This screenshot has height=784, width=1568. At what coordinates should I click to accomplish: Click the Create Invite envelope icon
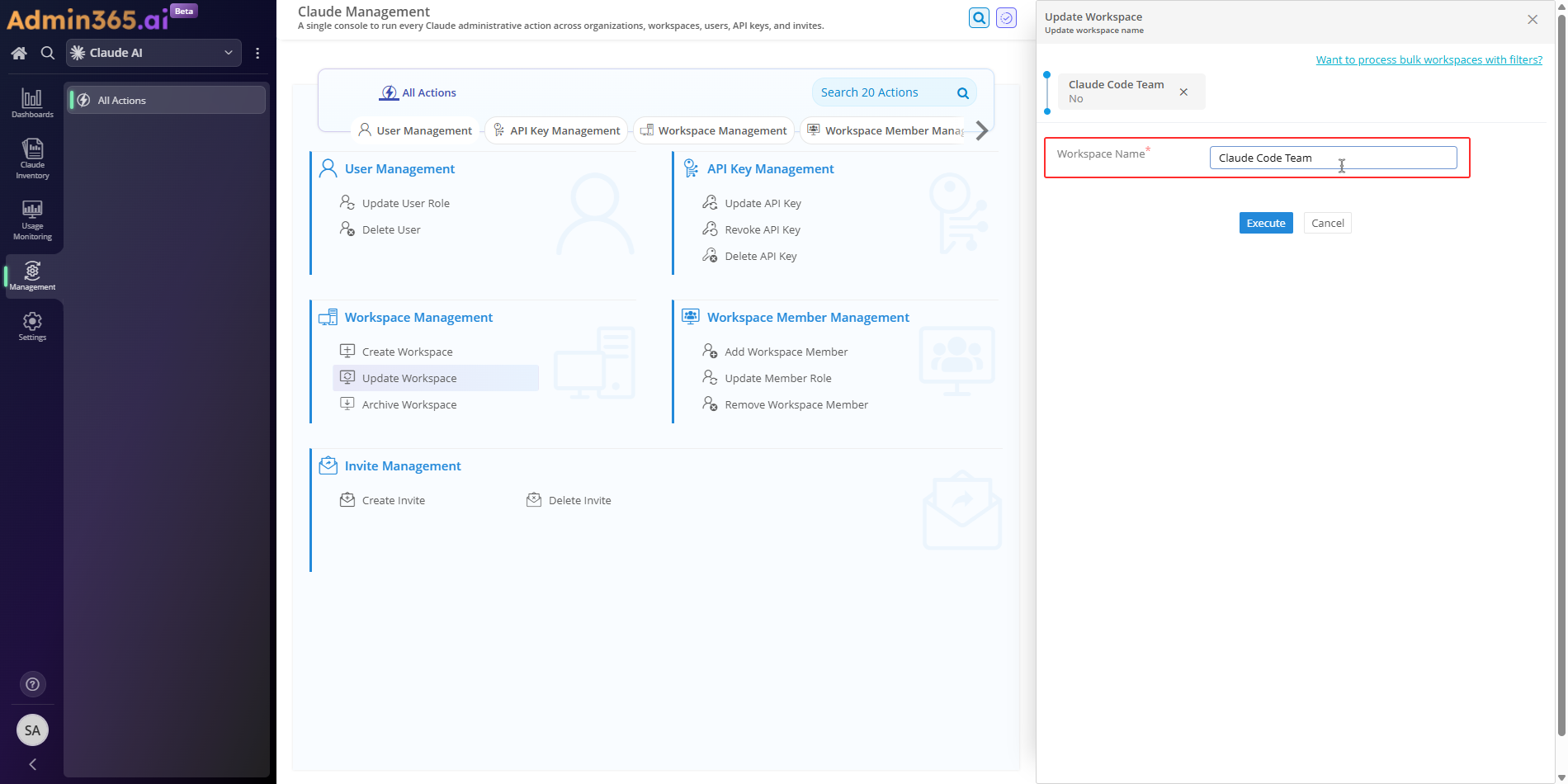click(x=347, y=499)
